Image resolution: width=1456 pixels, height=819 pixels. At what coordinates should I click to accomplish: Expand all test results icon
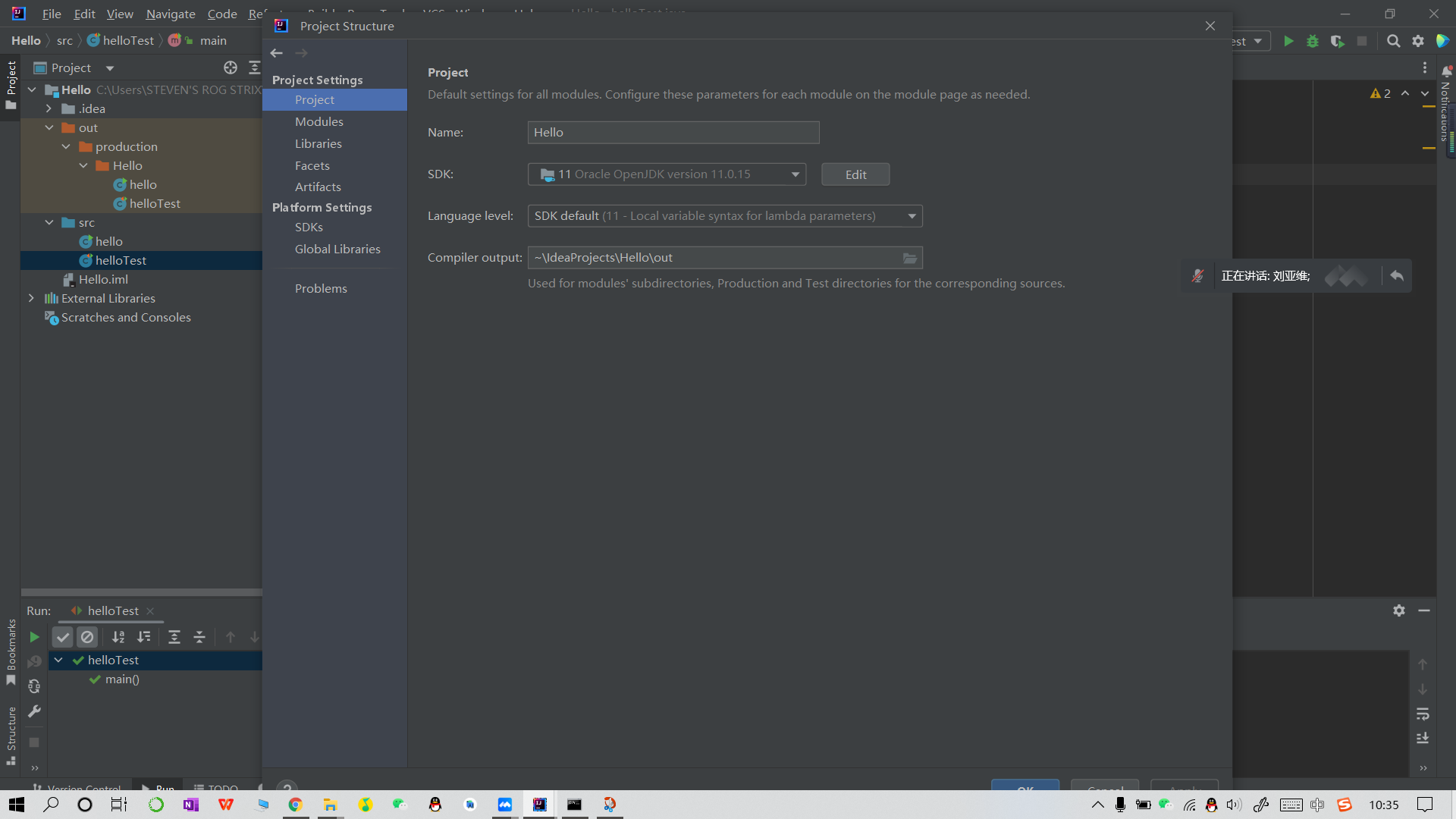point(174,637)
